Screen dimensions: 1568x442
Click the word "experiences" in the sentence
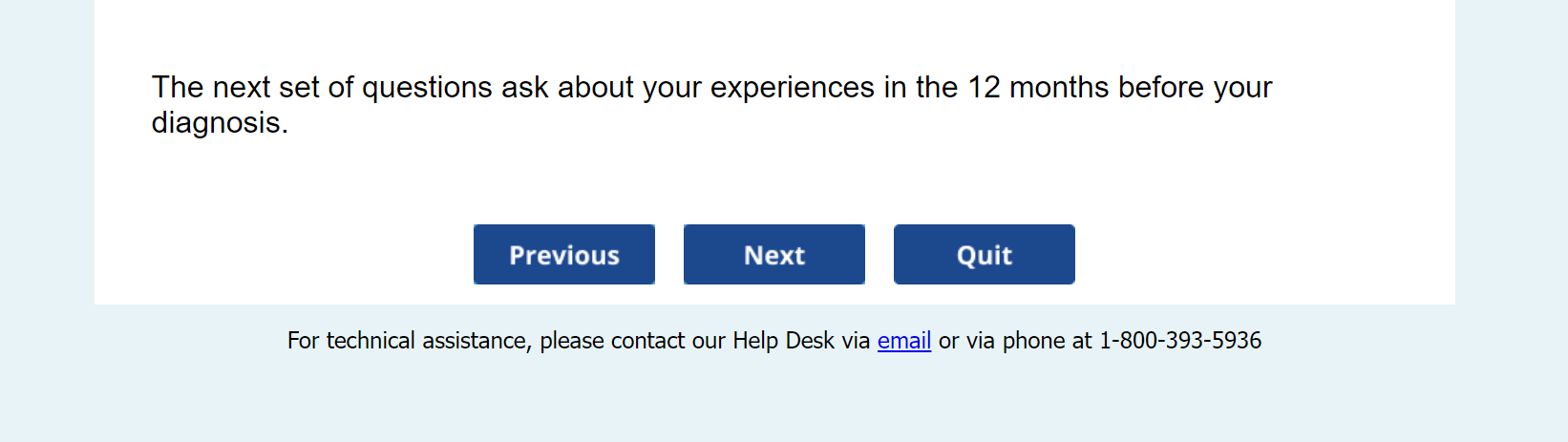pos(792,88)
